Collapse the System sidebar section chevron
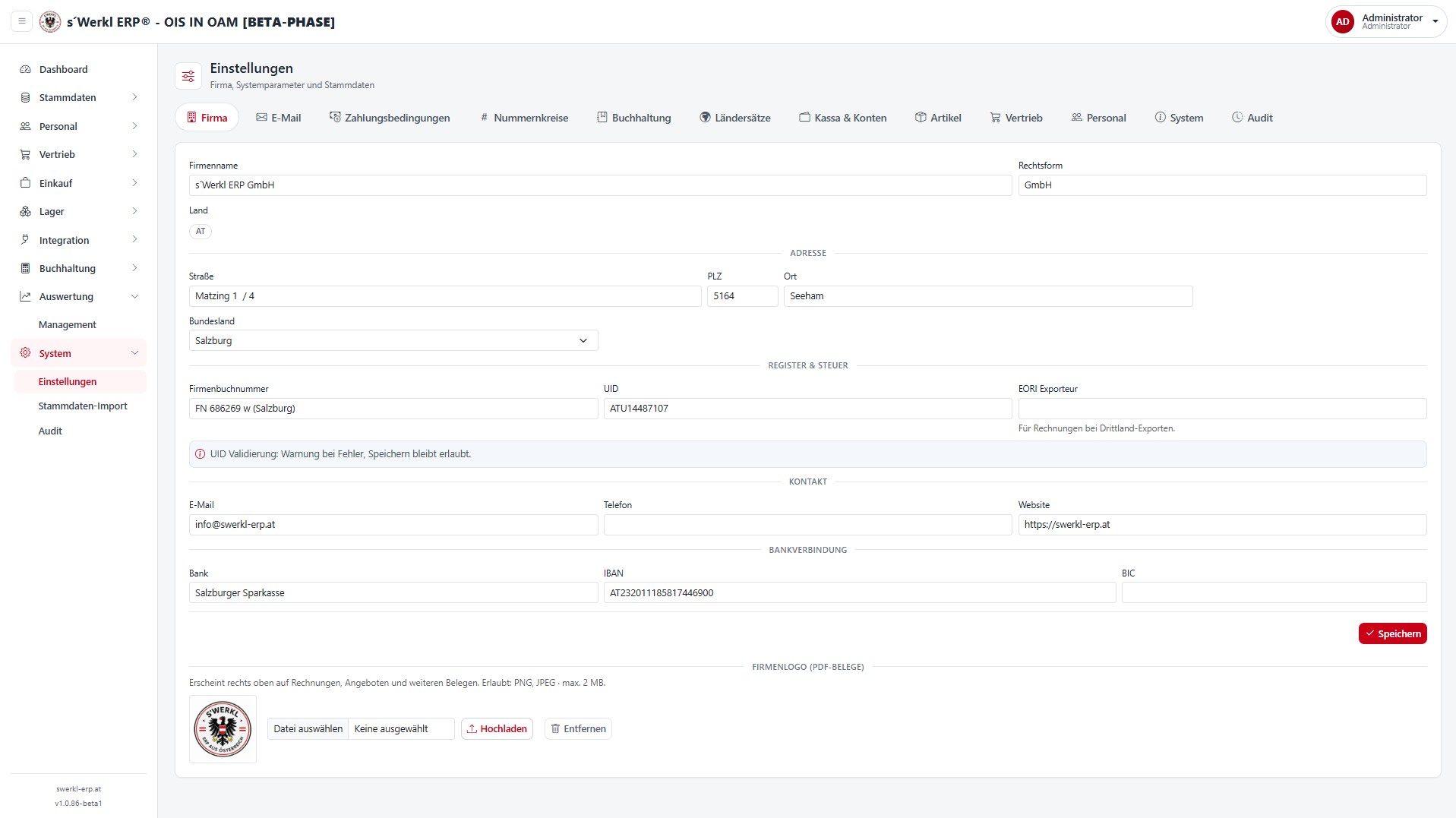The width and height of the screenshot is (1456, 818). pyautogui.click(x=134, y=353)
